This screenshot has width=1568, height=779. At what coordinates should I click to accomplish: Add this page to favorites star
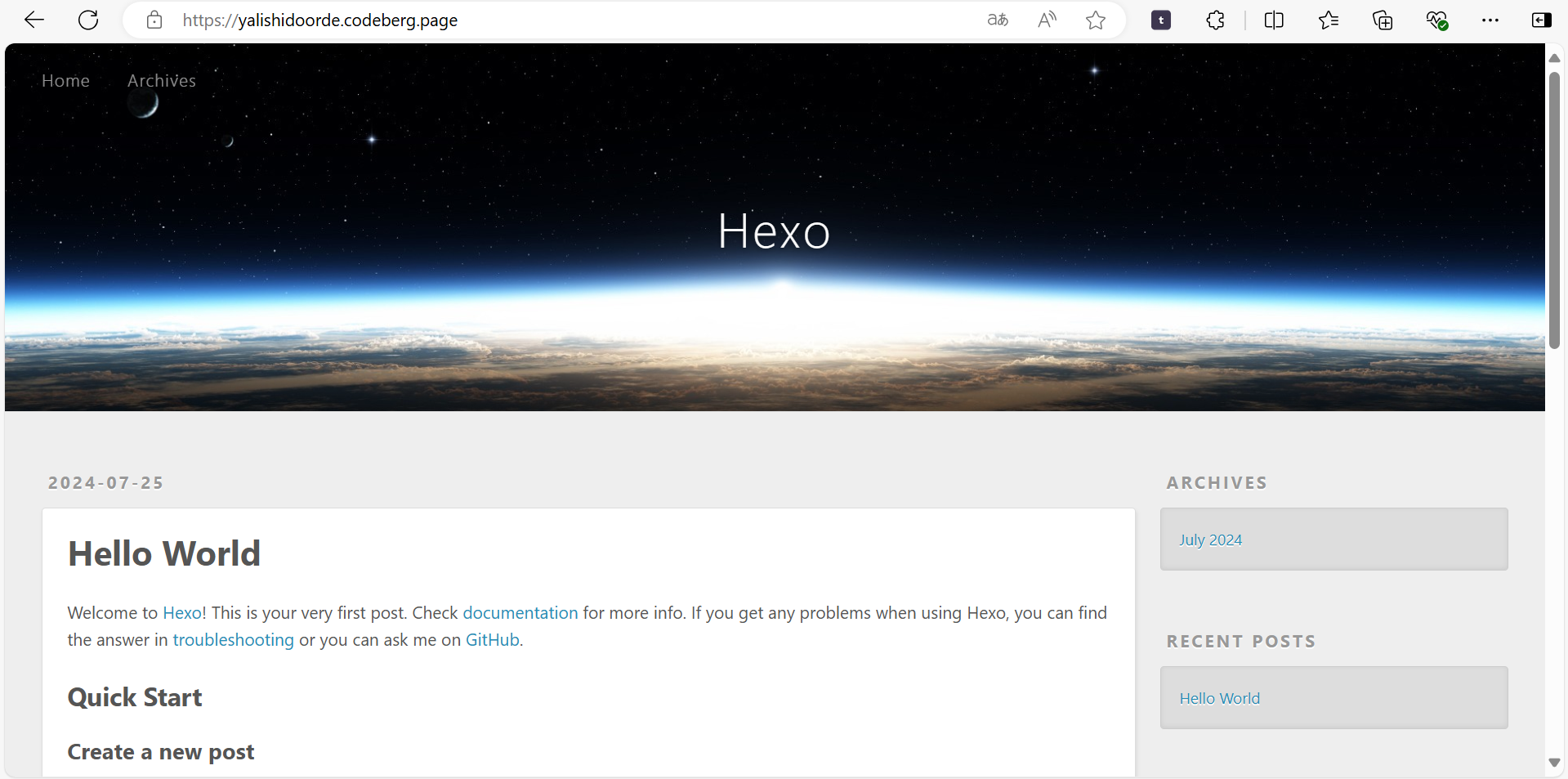click(1096, 20)
